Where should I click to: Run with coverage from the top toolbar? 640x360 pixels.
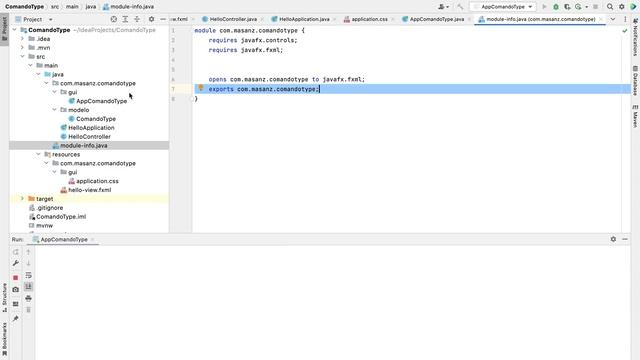[567, 7]
